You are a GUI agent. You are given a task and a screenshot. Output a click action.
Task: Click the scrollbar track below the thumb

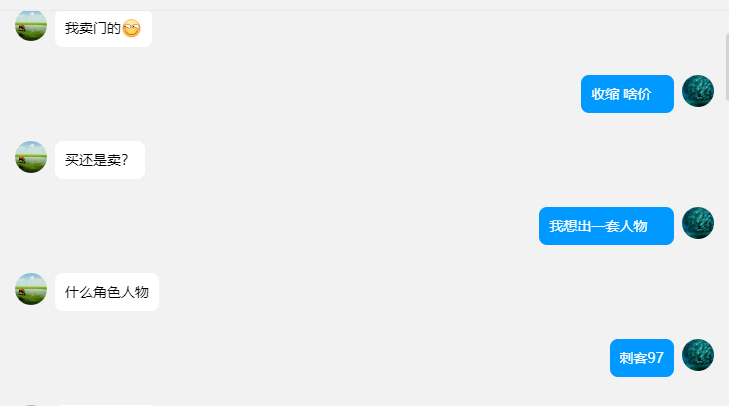pyautogui.click(x=727, y=253)
